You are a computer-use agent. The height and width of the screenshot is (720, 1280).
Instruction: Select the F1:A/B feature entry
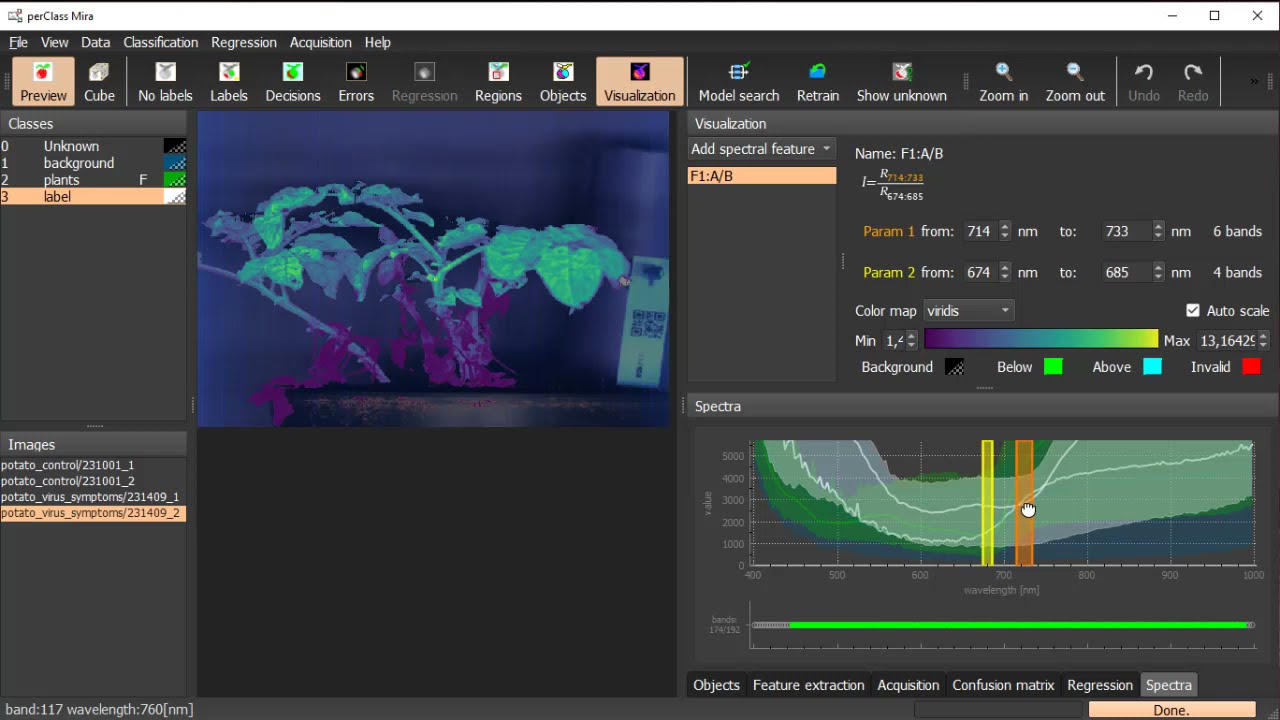[x=761, y=176]
